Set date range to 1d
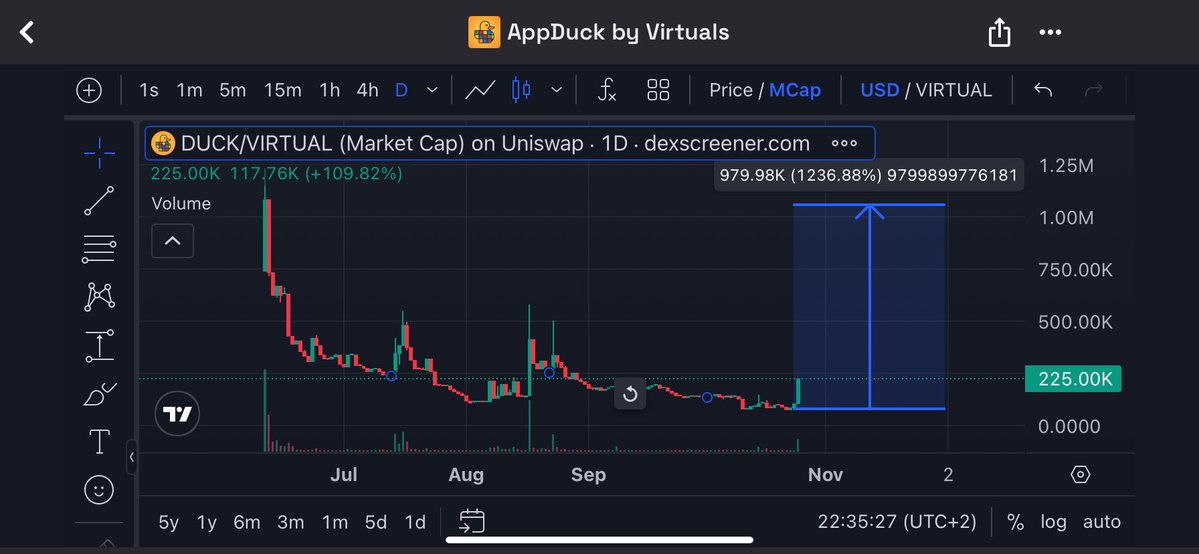Screen dimensions: 1199x554 point(415,523)
